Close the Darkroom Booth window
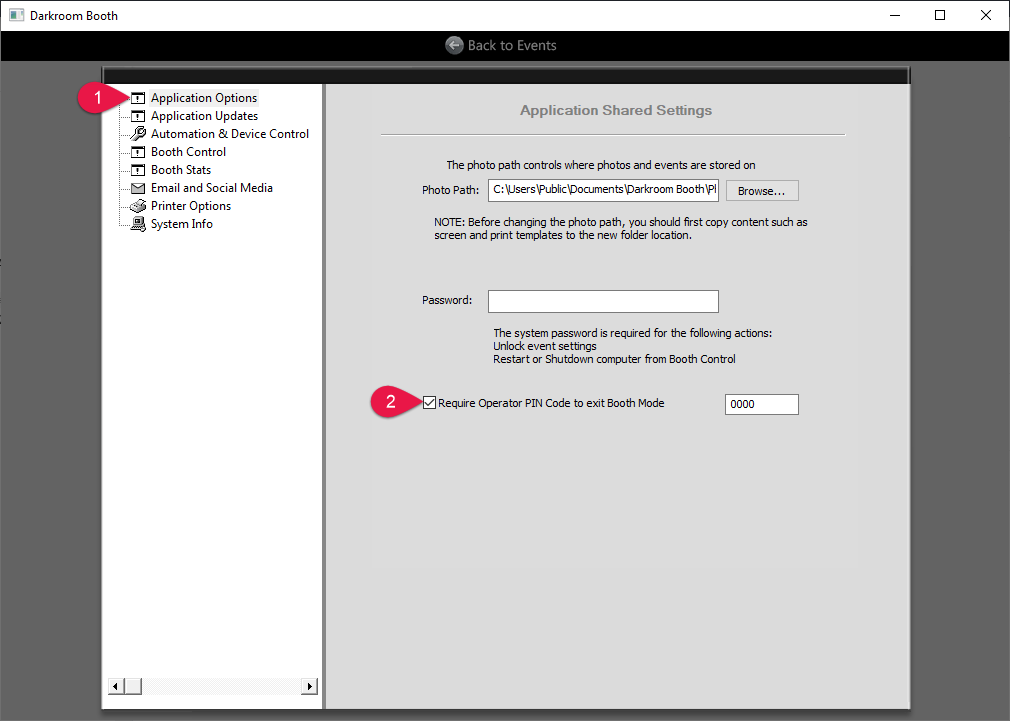 (x=986, y=15)
